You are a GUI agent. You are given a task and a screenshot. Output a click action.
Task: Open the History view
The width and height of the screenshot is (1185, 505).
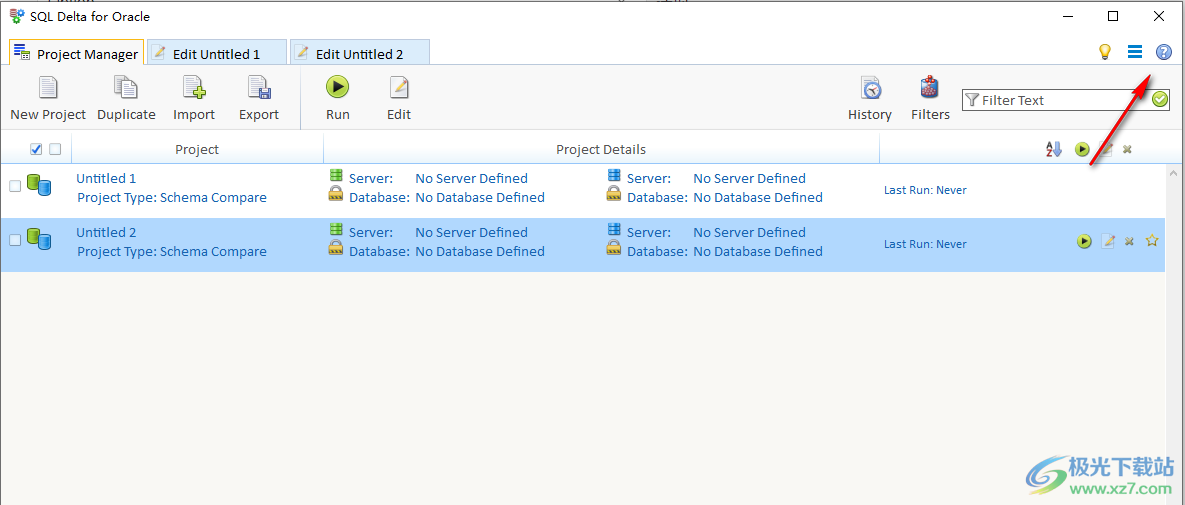[870, 98]
